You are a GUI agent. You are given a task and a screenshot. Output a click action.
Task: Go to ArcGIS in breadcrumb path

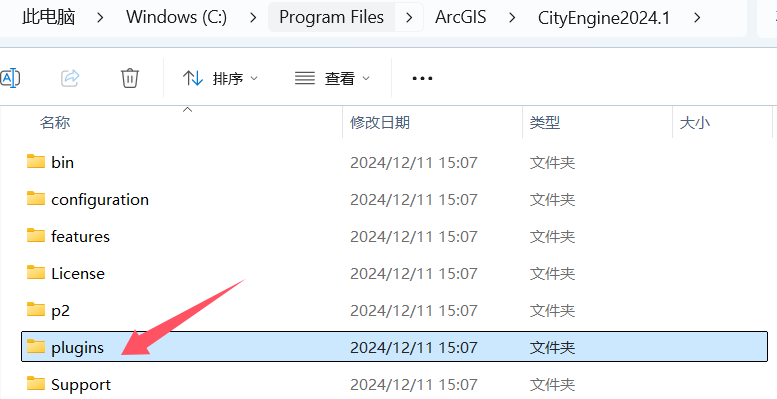tap(460, 18)
